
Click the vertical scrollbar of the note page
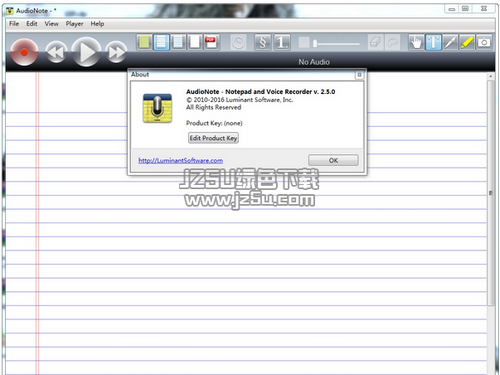491,192
